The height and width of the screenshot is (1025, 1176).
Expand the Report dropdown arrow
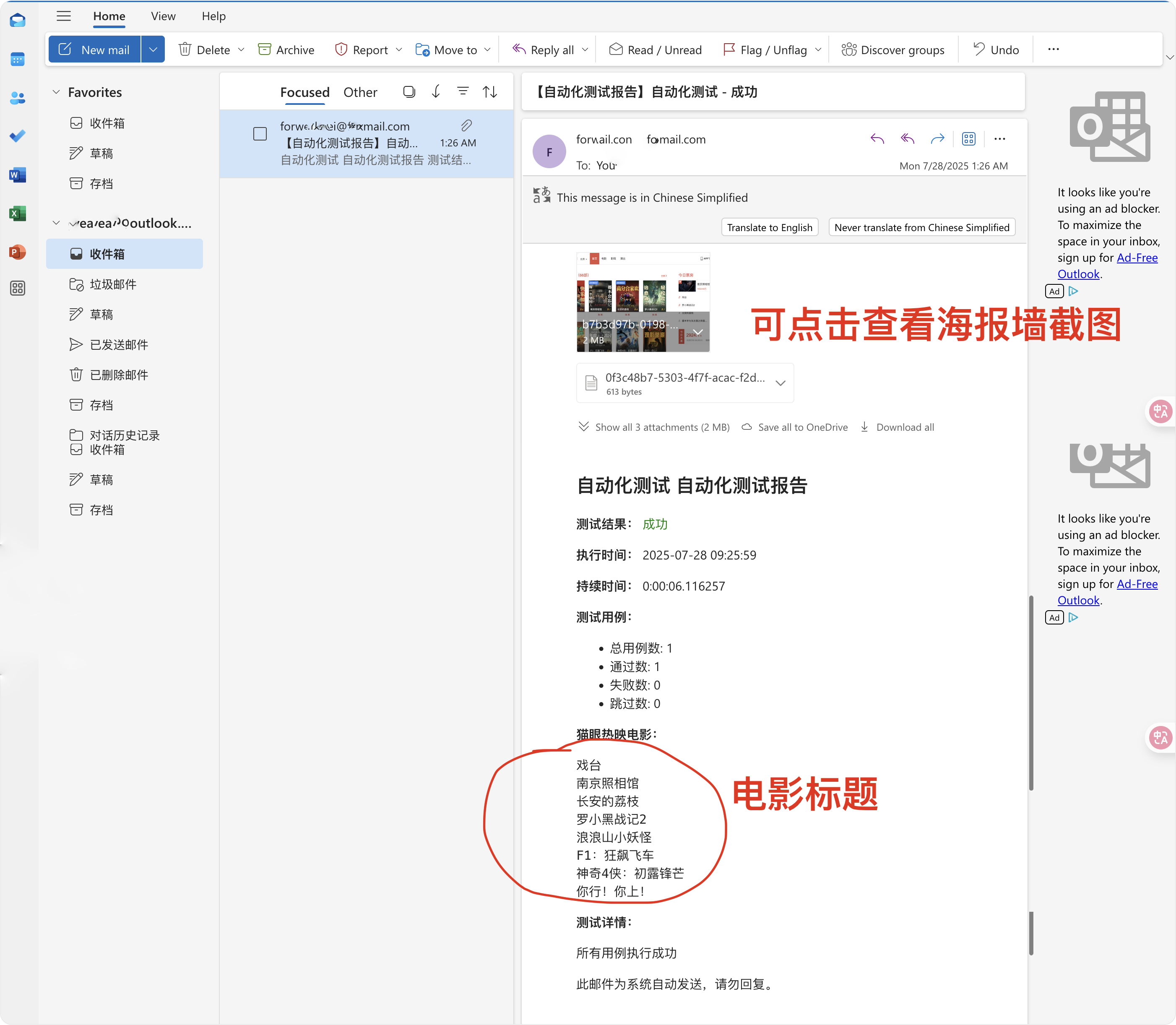point(399,50)
